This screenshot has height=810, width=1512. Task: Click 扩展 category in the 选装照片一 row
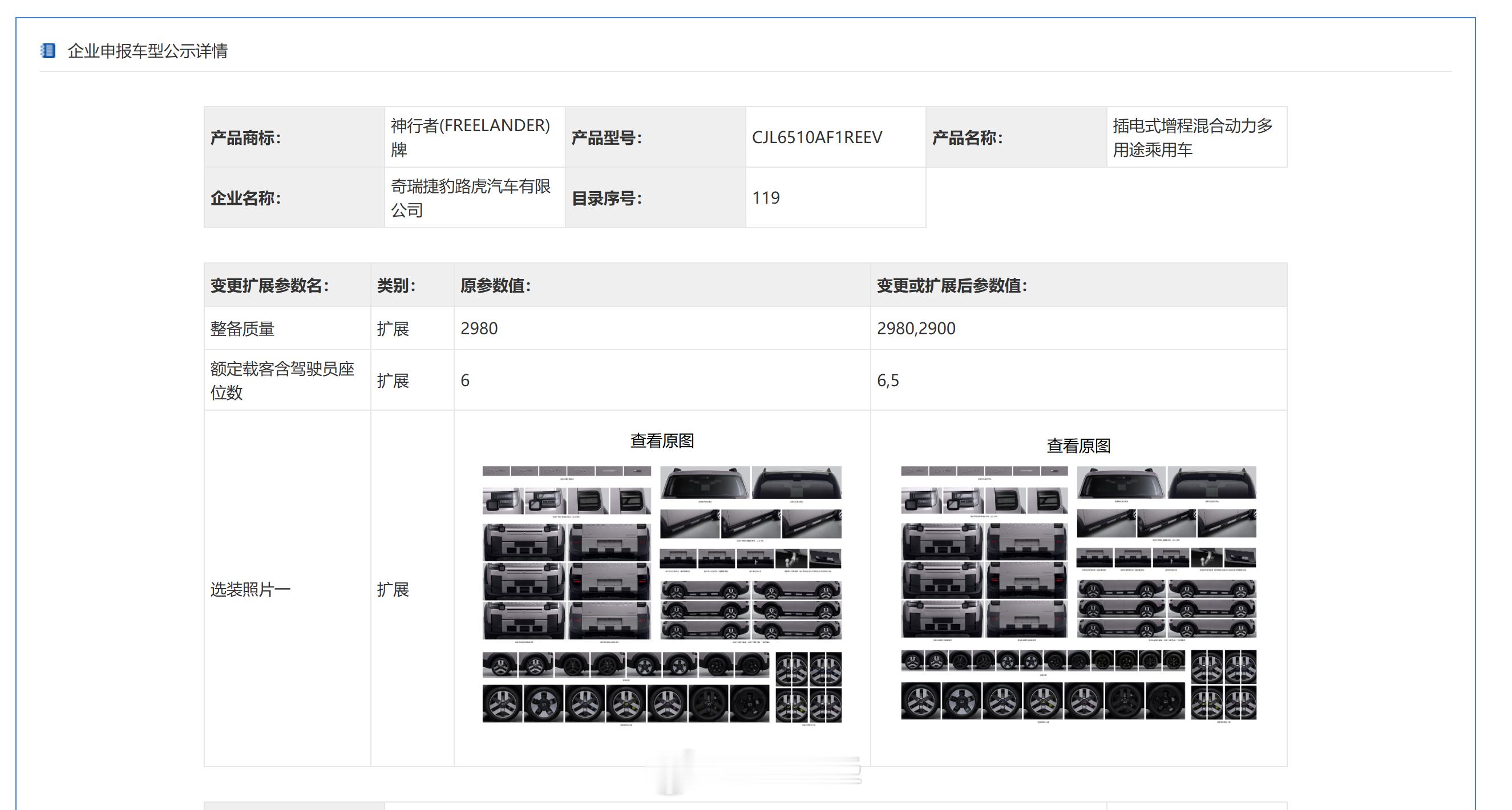(393, 589)
